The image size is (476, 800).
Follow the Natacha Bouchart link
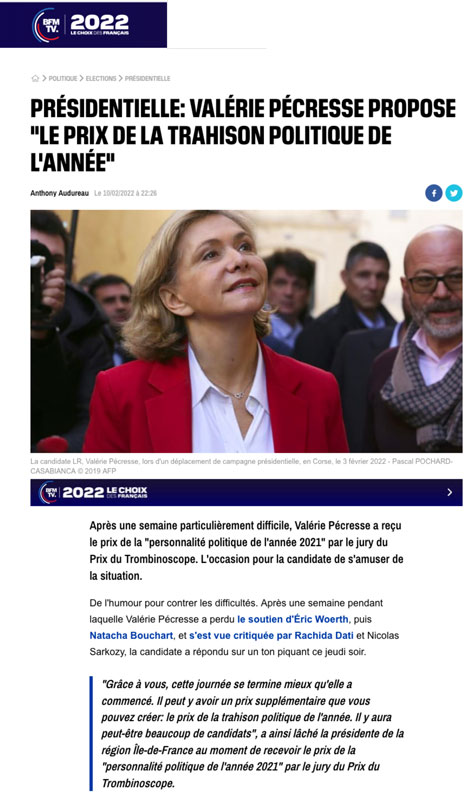pyautogui.click(x=131, y=636)
